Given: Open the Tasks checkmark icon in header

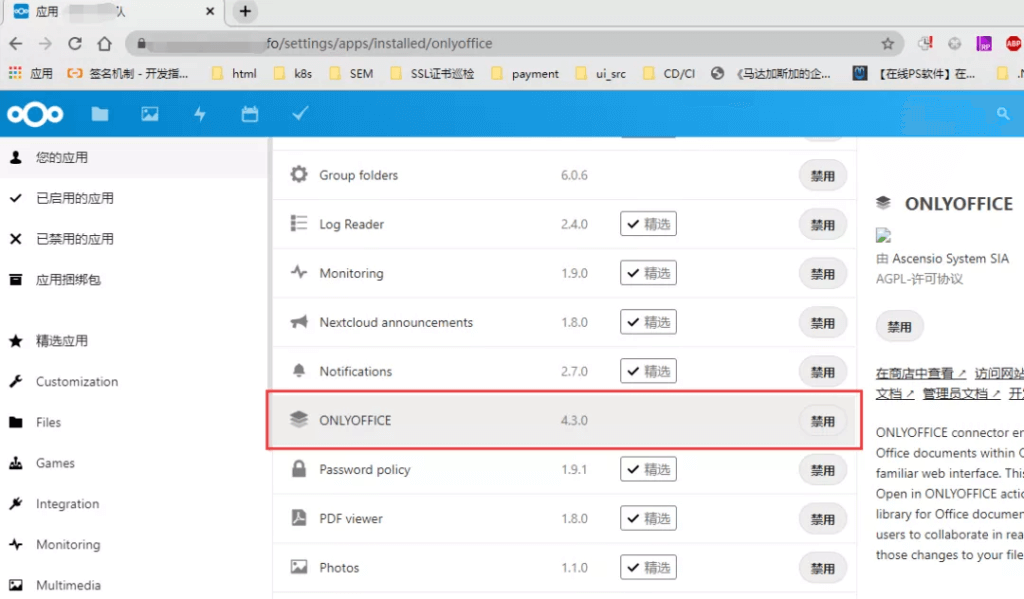Looking at the screenshot, I should [x=300, y=114].
